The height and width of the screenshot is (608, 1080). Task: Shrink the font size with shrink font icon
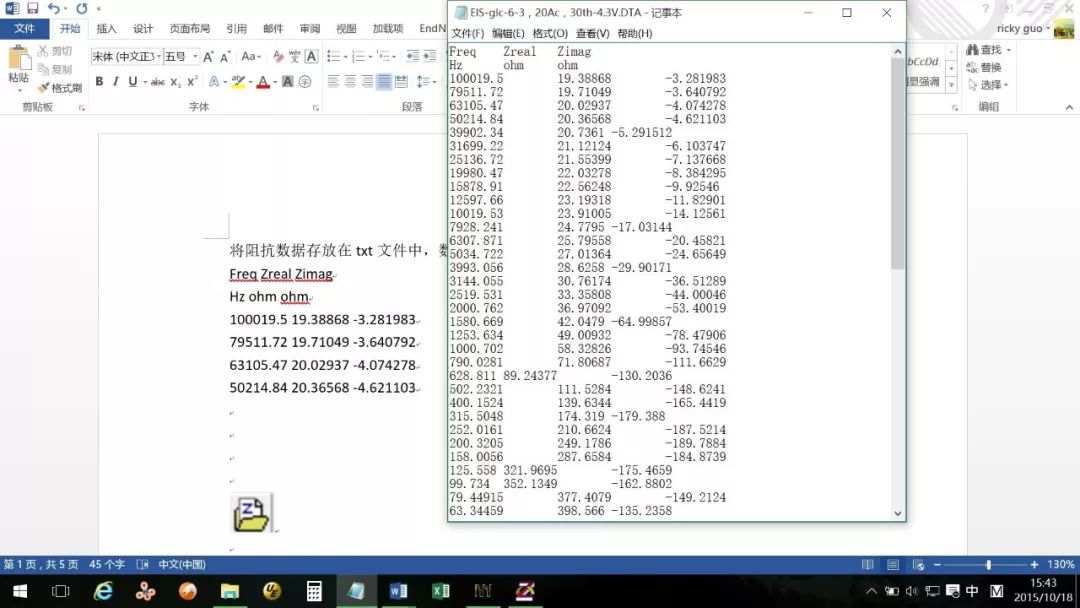click(x=225, y=57)
